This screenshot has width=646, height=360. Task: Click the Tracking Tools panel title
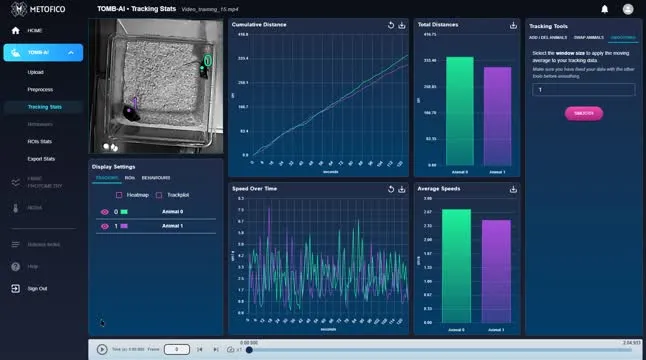tap(548, 26)
